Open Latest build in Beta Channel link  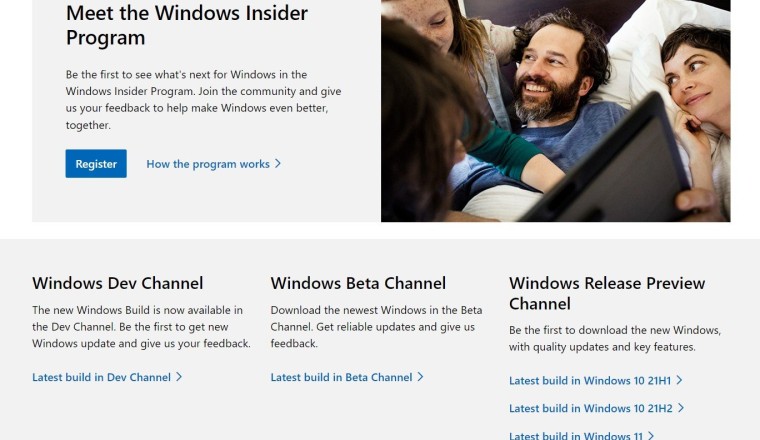pyautogui.click(x=347, y=377)
